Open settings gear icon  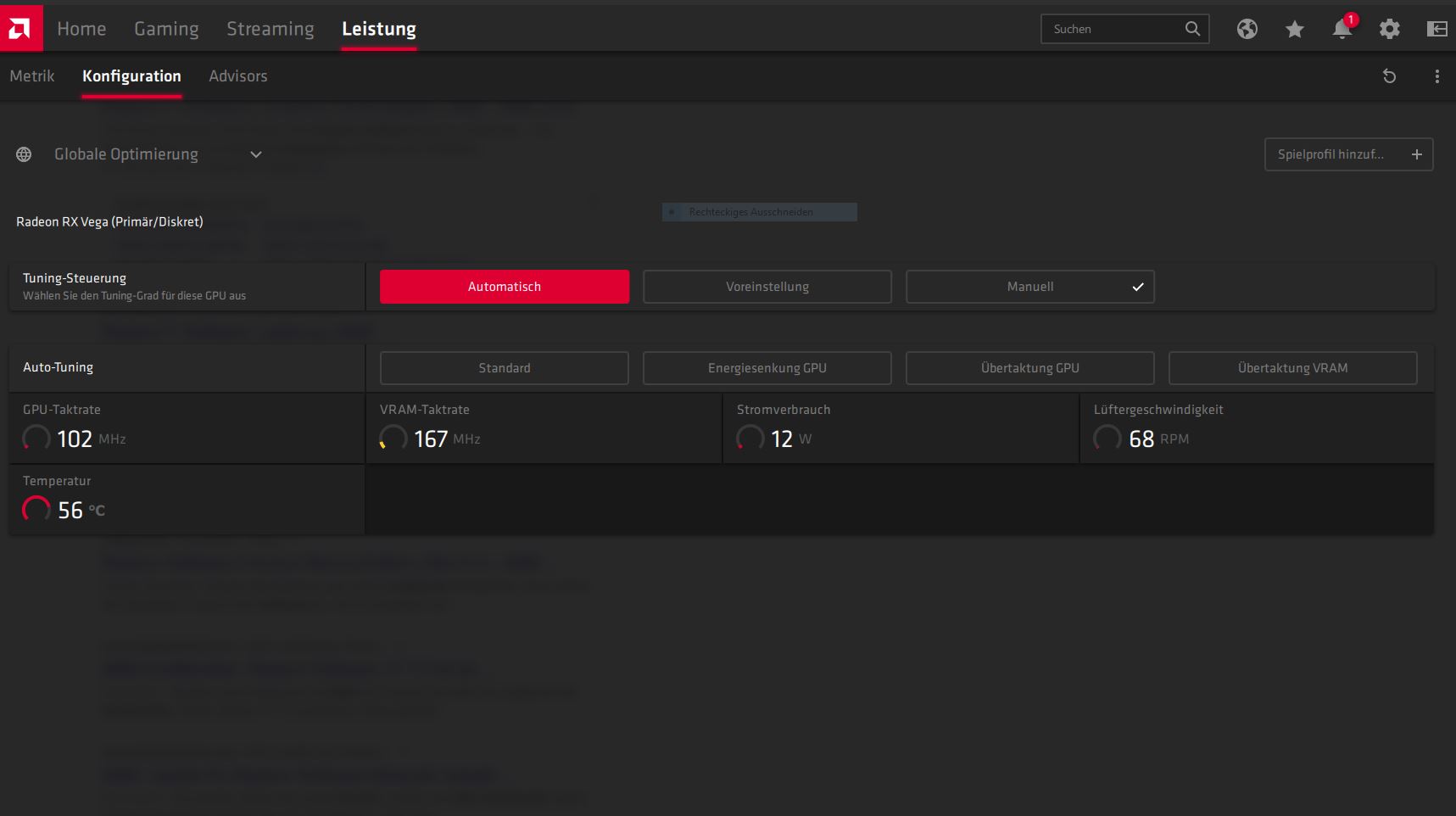pyautogui.click(x=1389, y=29)
